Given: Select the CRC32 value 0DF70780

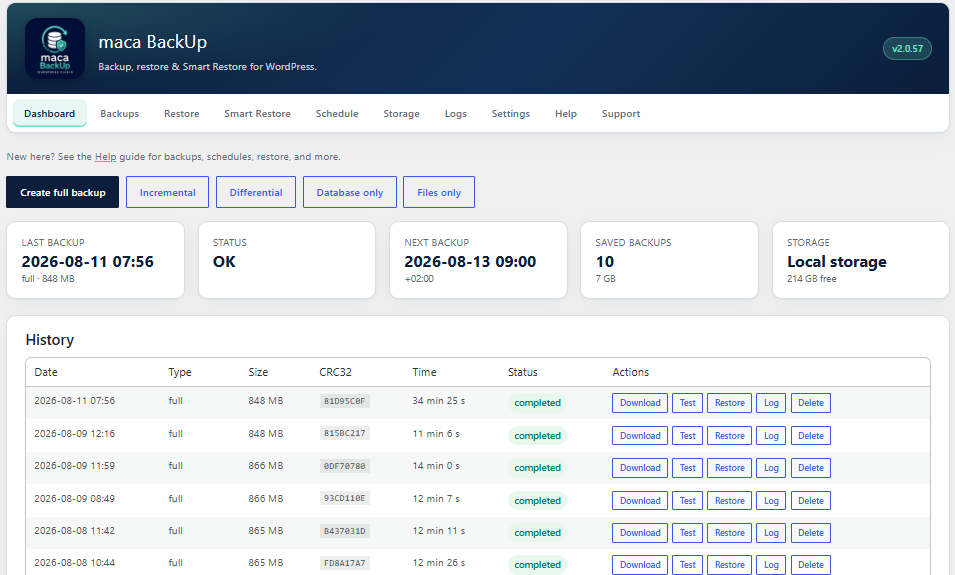Looking at the screenshot, I should (x=345, y=466).
